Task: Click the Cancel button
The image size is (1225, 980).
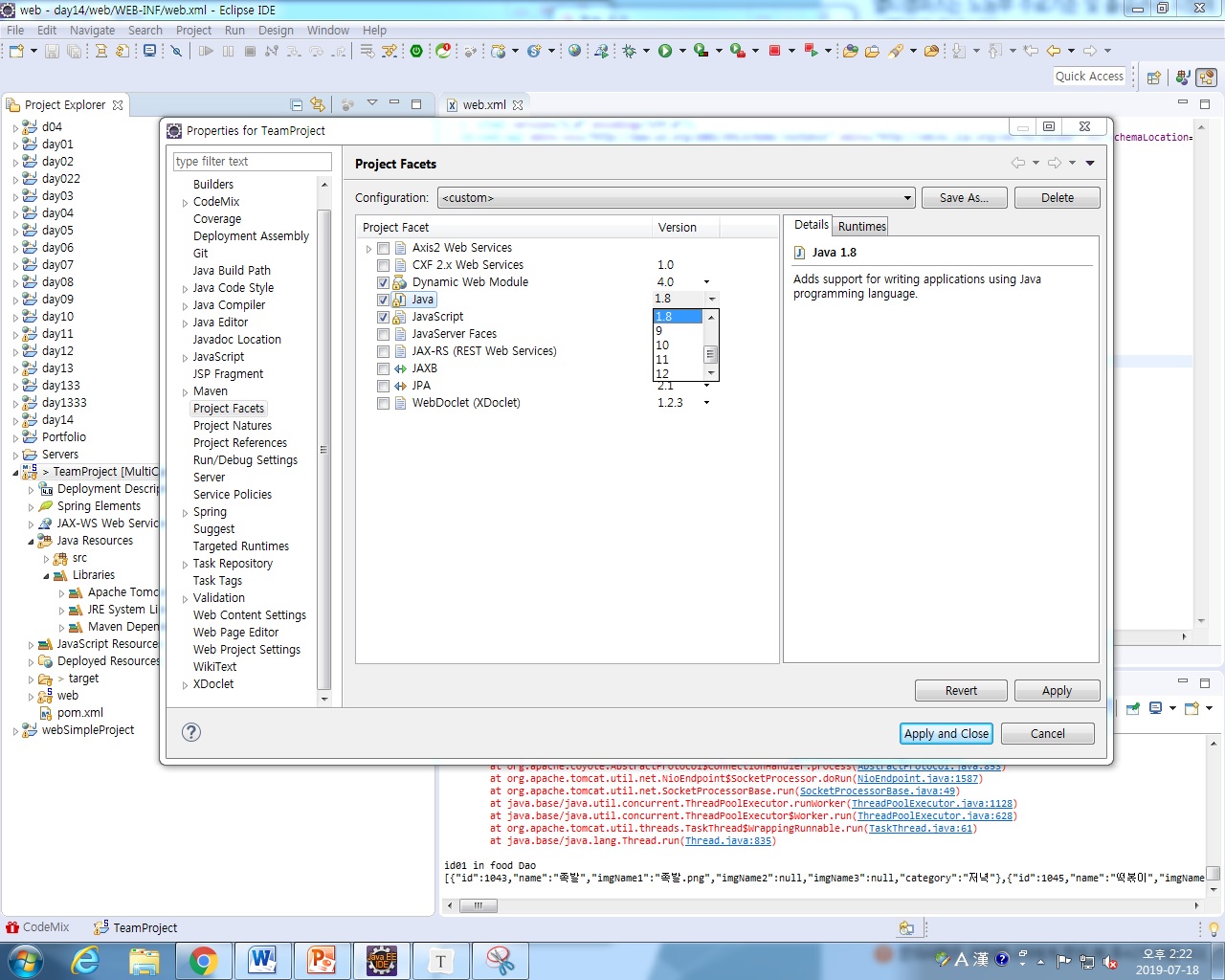Action: (1047, 733)
